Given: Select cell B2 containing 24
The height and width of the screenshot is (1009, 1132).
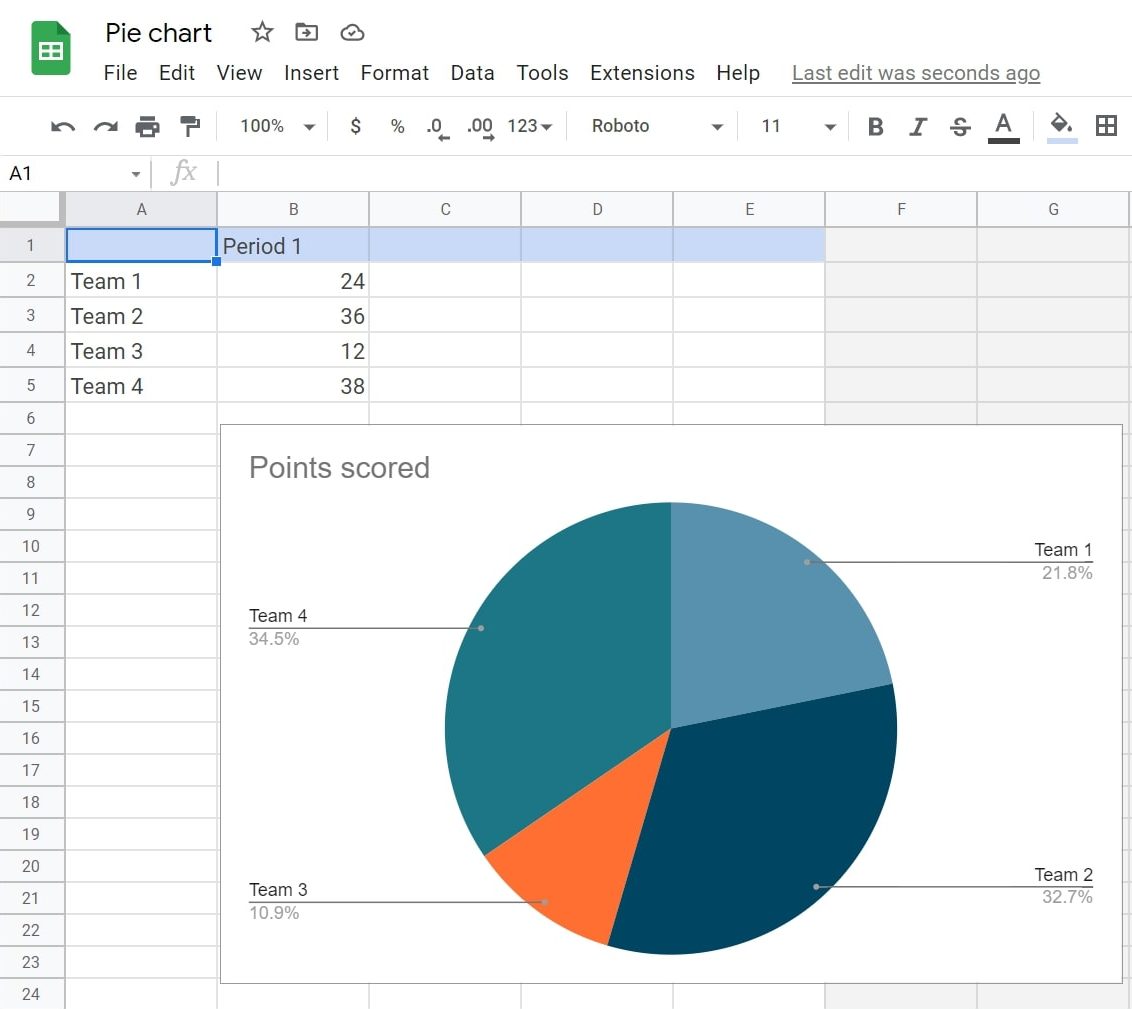Looking at the screenshot, I should [293, 281].
